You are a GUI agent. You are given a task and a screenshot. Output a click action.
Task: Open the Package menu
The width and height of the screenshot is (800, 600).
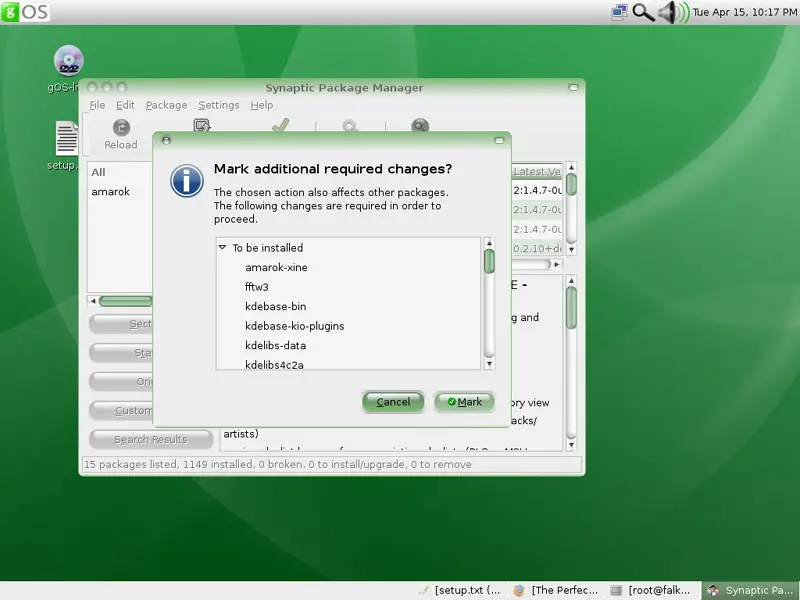(166, 105)
